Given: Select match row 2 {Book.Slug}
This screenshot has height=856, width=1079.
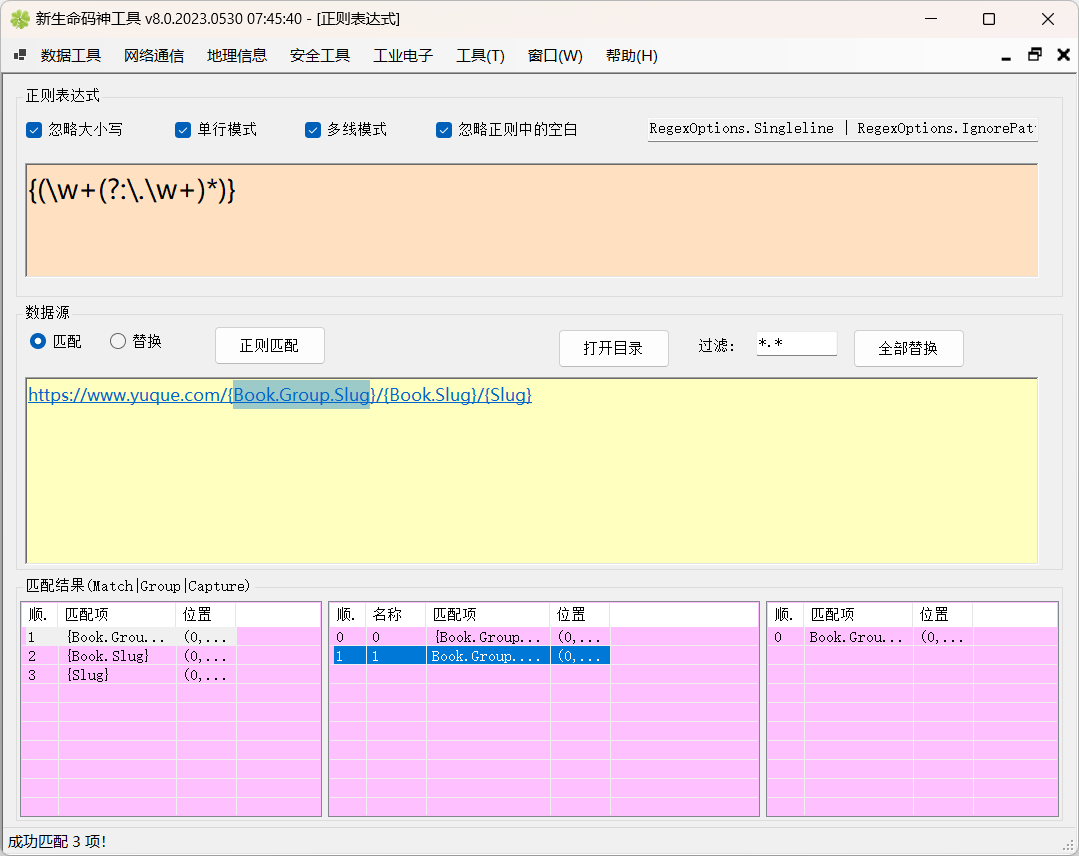Looking at the screenshot, I should pyautogui.click(x=131, y=656).
